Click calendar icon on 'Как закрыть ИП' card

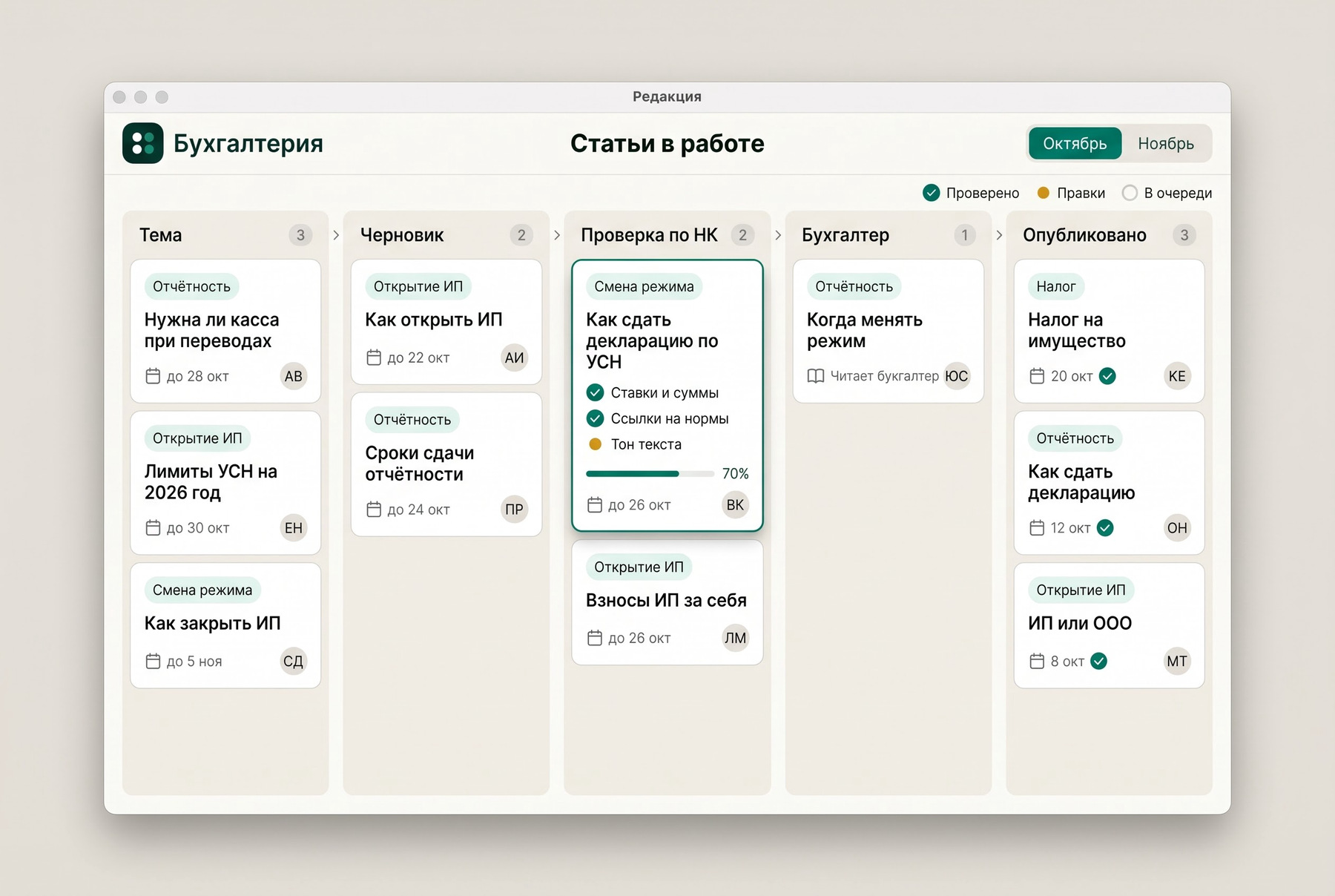153,661
